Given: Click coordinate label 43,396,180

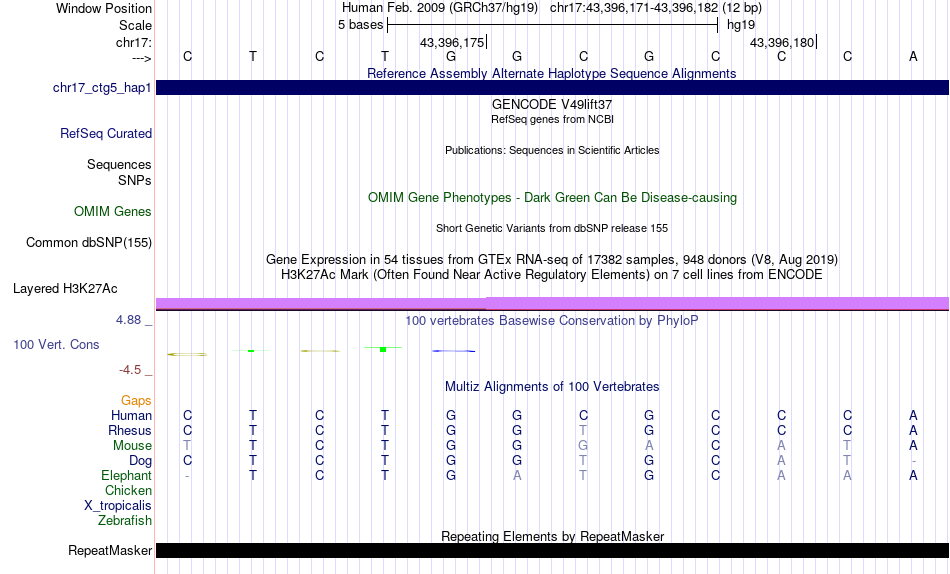Looking at the screenshot, I should (x=782, y=42).
